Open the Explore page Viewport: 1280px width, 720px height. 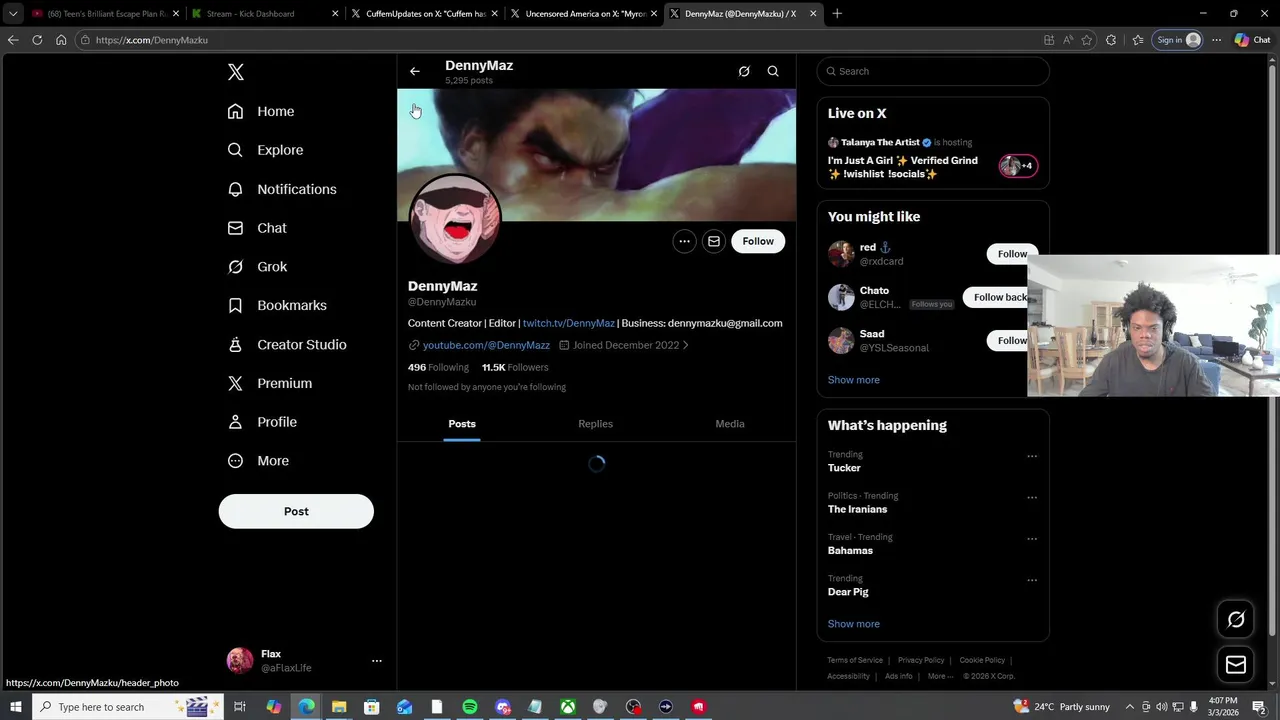[x=265, y=150]
